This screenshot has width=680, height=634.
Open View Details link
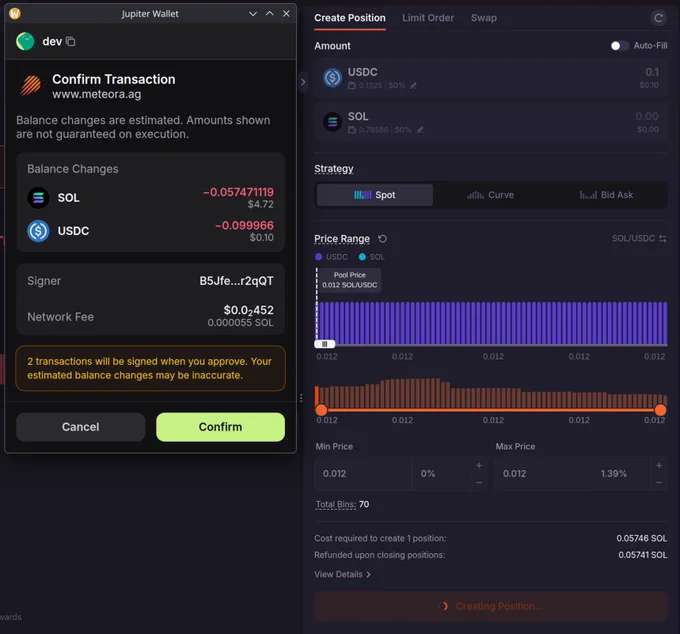pos(343,574)
